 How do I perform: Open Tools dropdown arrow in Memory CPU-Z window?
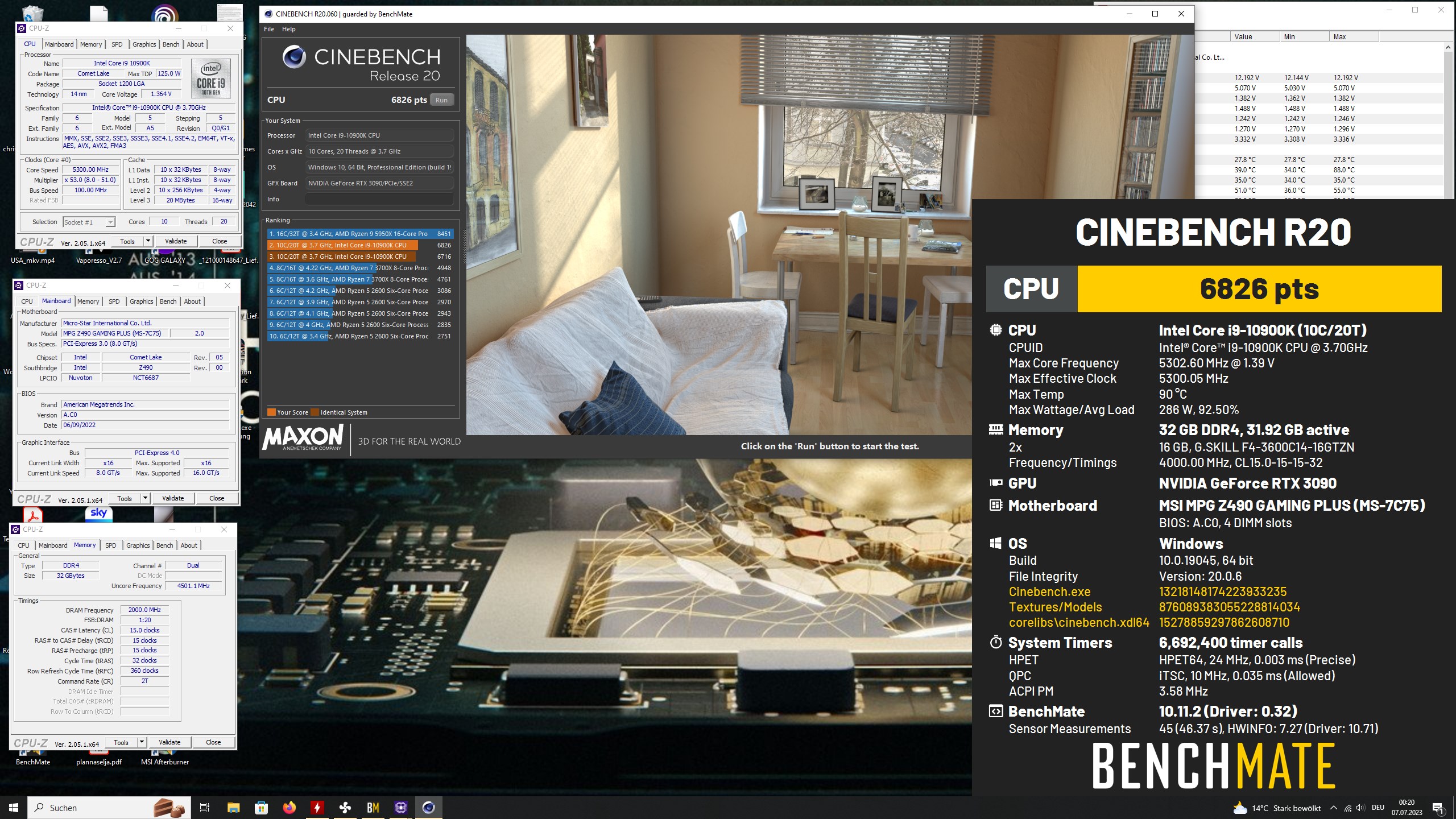(x=142, y=742)
